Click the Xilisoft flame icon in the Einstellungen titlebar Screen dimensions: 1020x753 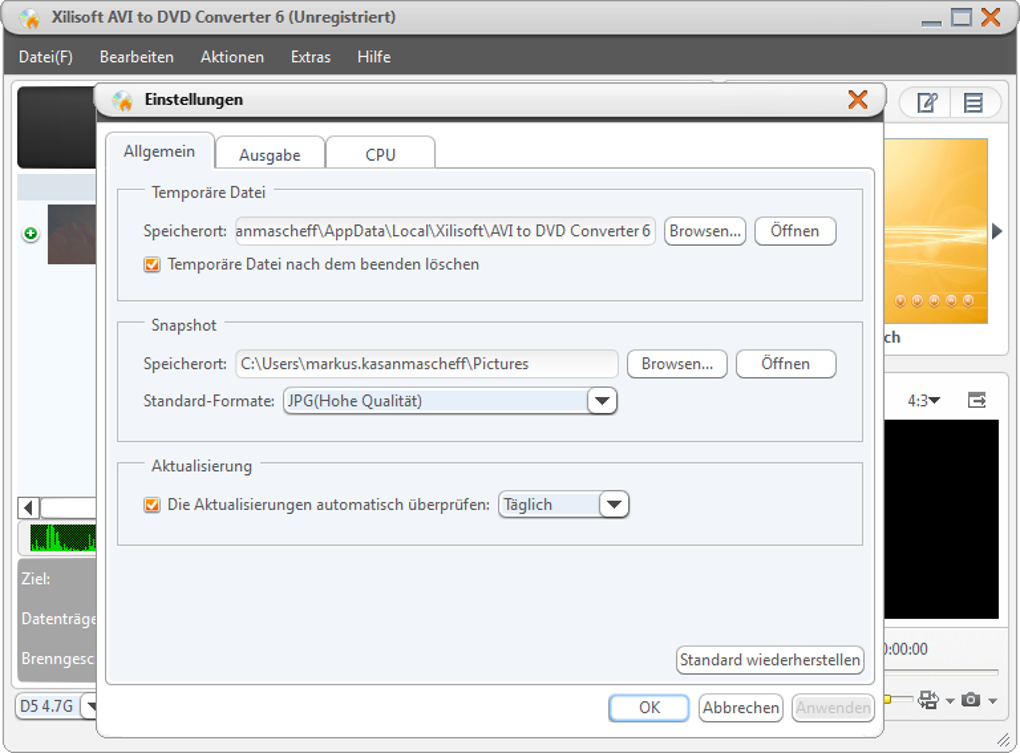pyautogui.click(x=123, y=100)
